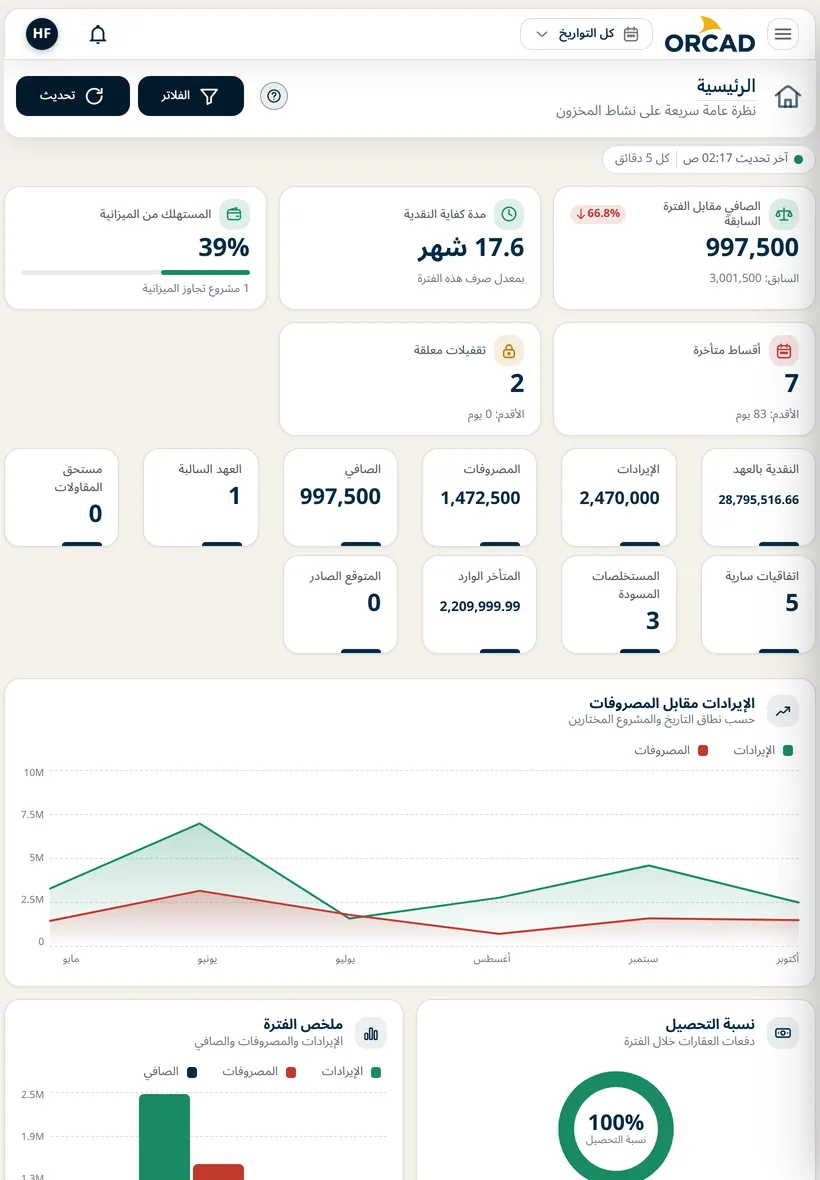Click the lock icon on تقفيلات معلقة card

tap(509, 350)
